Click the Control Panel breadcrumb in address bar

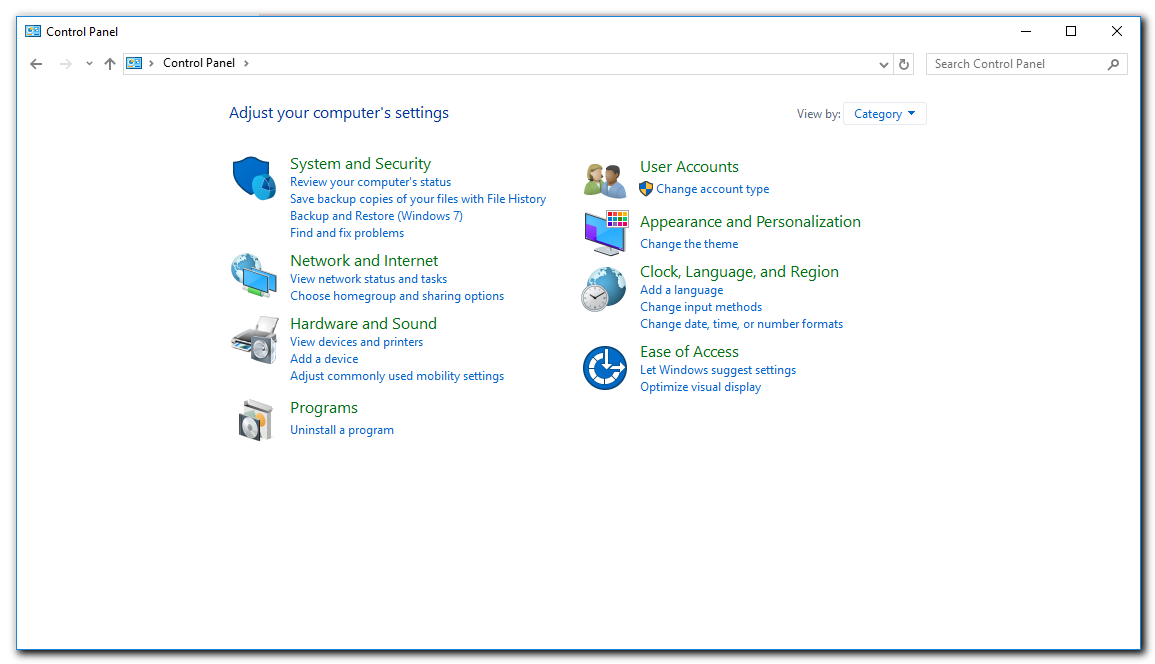pyautogui.click(x=199, y=63)
